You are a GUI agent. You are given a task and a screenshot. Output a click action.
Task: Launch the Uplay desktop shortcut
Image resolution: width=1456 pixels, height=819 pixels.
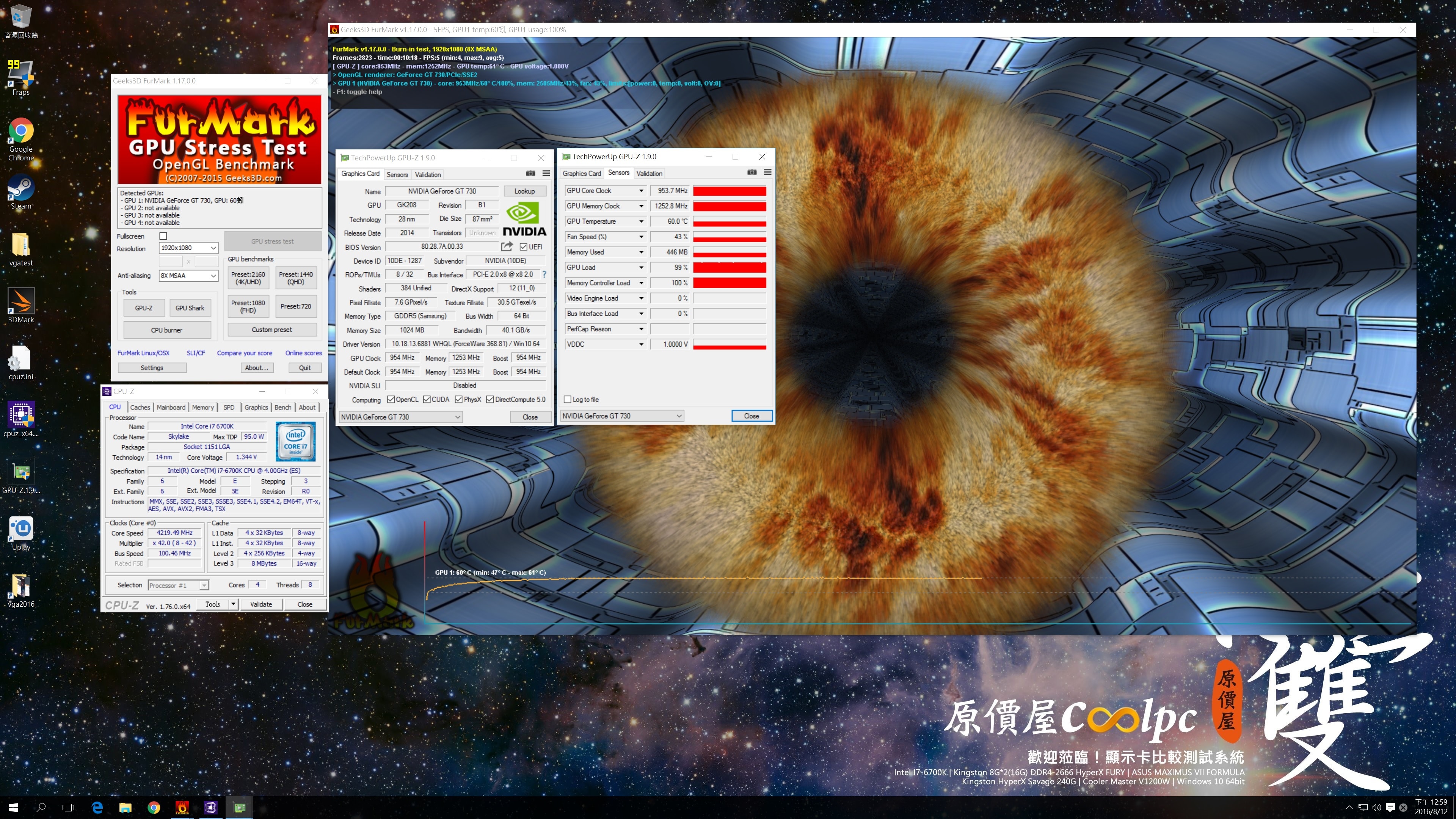coord(21,533)
